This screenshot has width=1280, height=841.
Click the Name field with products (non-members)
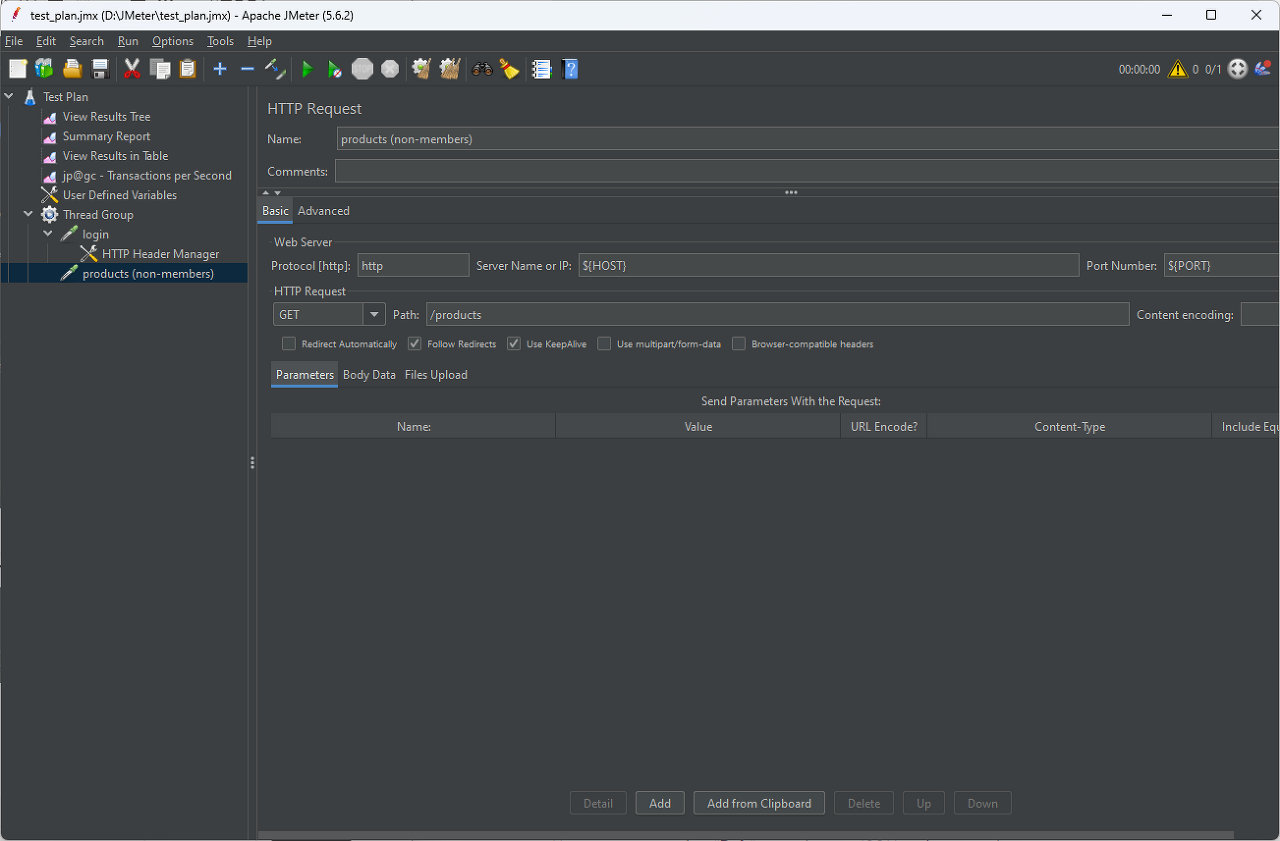point(808,139)
